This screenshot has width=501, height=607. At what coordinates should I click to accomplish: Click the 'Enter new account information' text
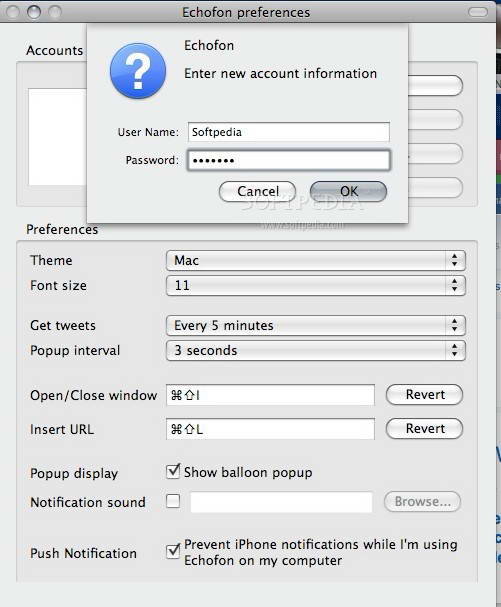pos(280,74)
